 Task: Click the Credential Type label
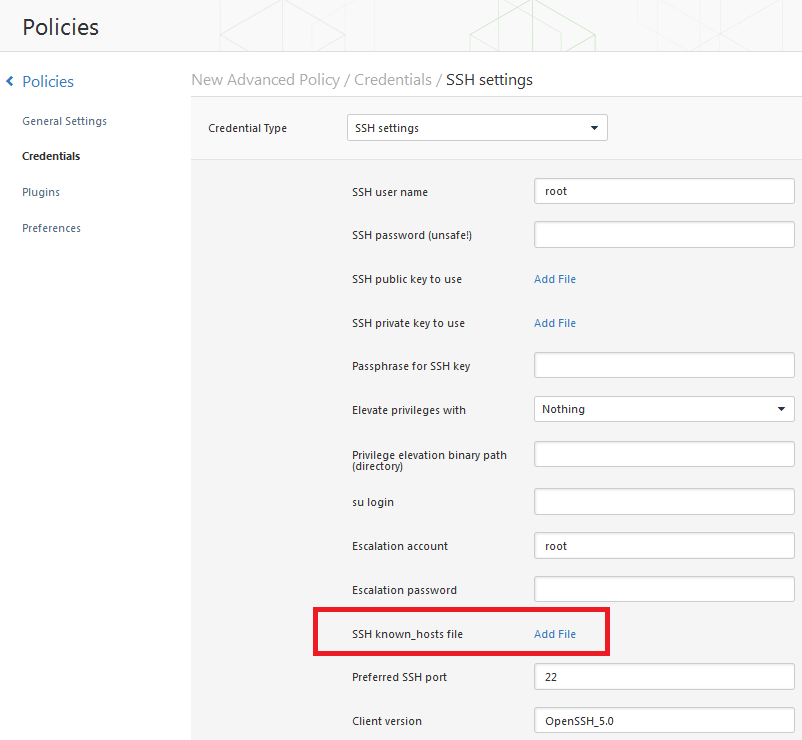click(248, 128)
